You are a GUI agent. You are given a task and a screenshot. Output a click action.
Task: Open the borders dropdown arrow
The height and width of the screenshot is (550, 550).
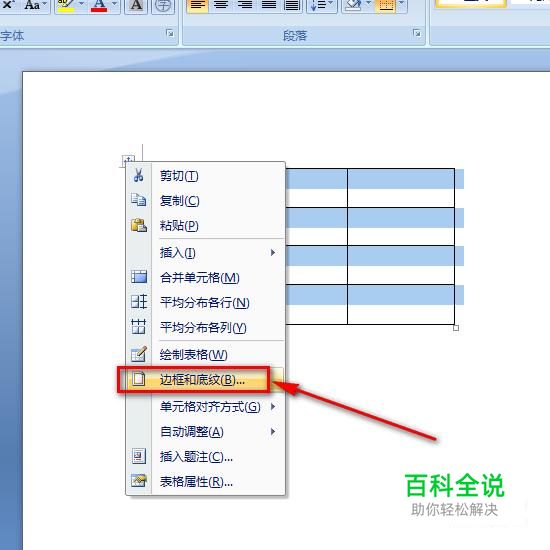click(x=402, y=4)
